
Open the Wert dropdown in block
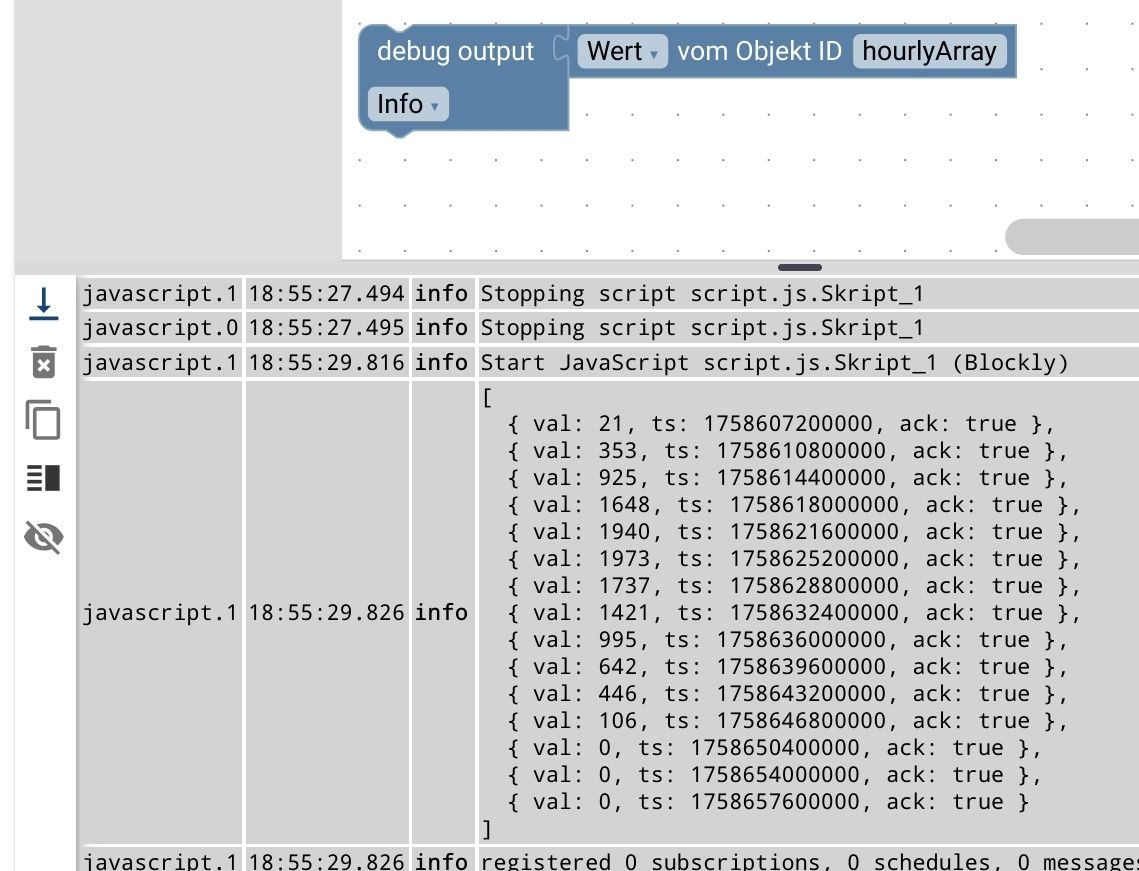coord(623,52)
